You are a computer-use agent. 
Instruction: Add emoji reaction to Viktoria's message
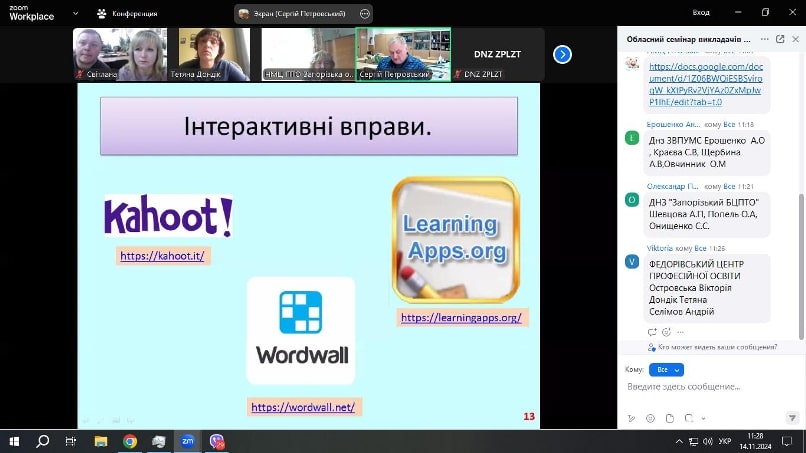(666, 332)
